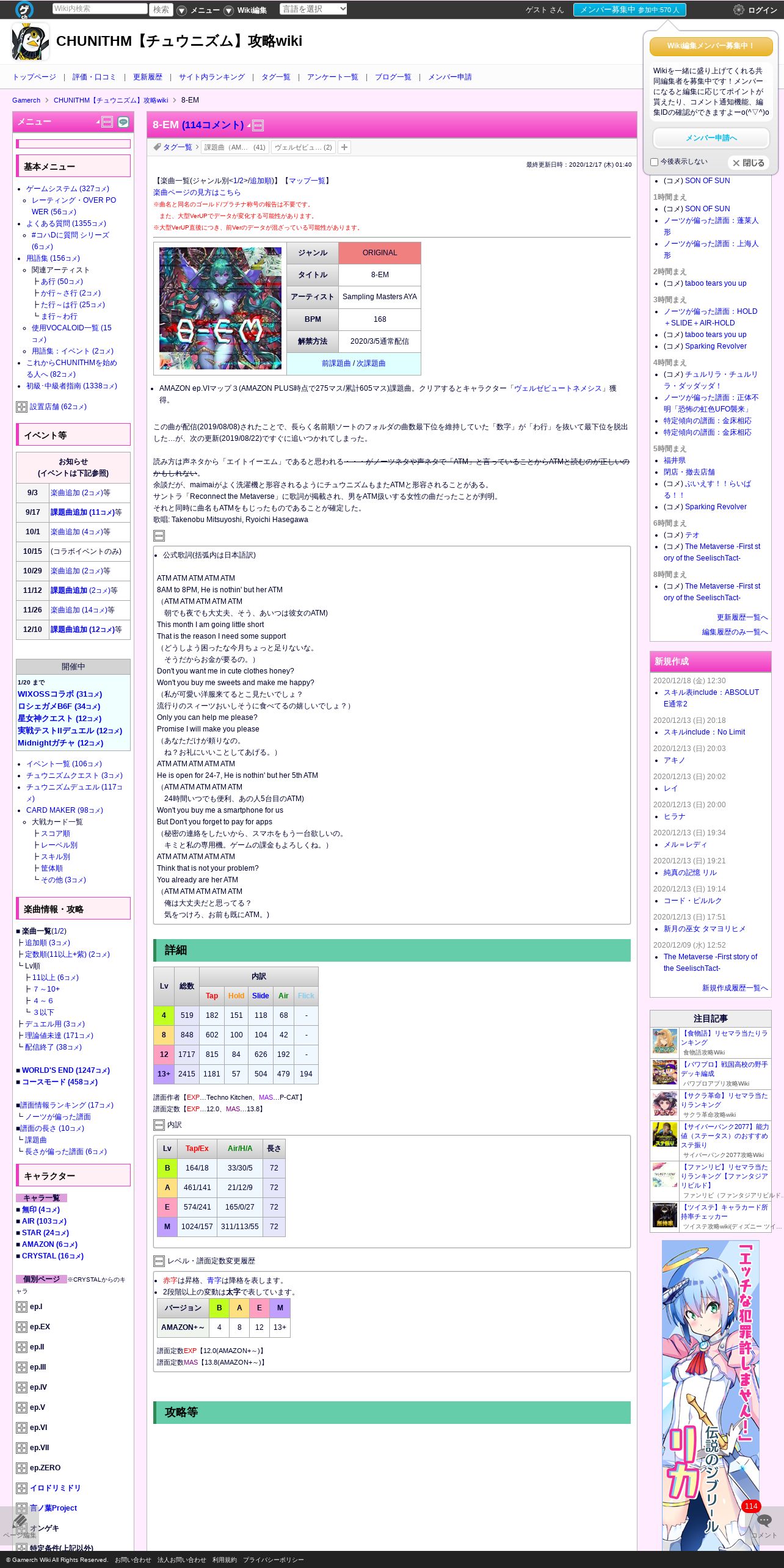Add a tag with the plus button
This screenshot has width=784, height=1568.
344,147
